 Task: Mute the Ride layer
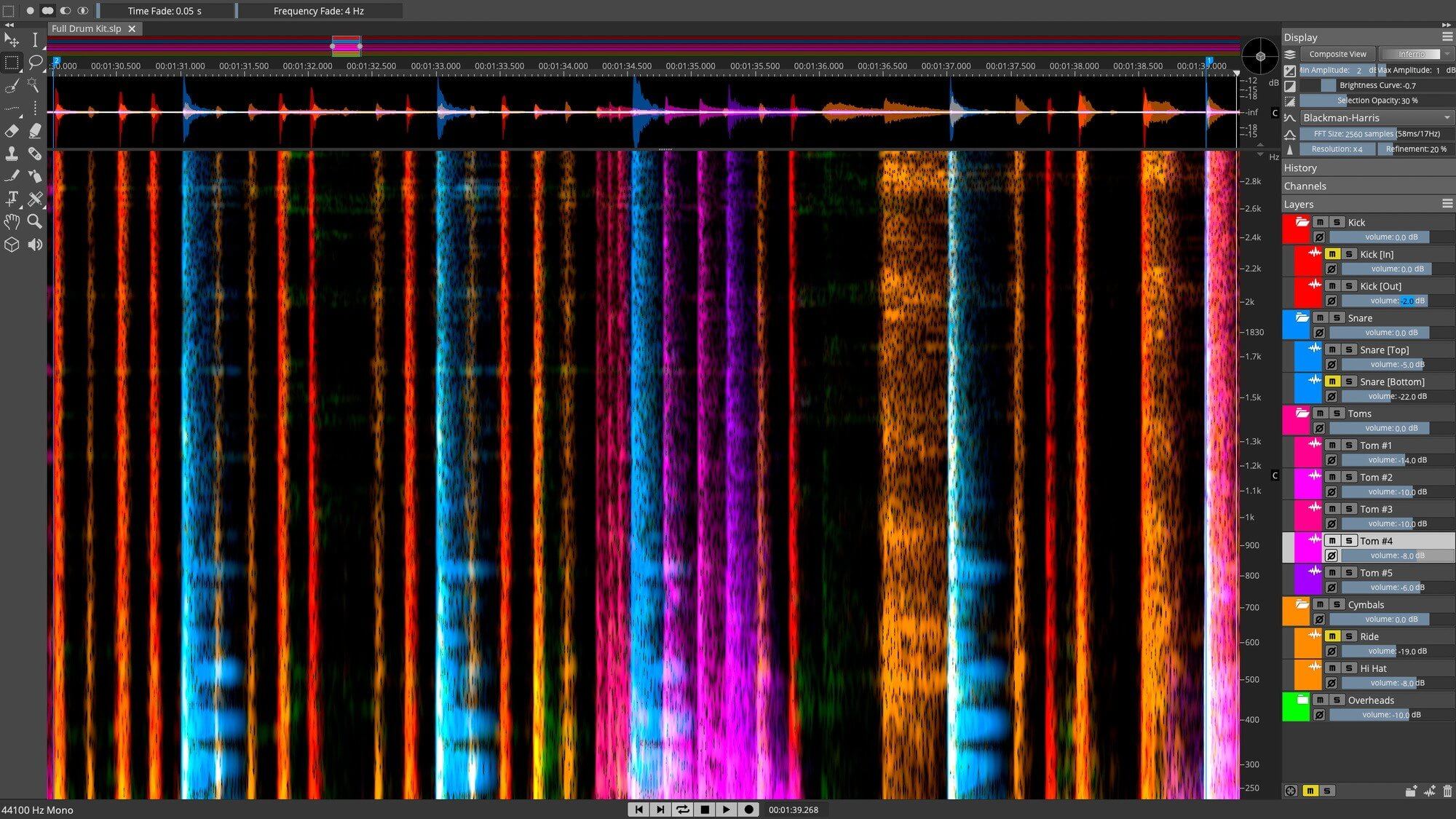[x=1334, y=636]
